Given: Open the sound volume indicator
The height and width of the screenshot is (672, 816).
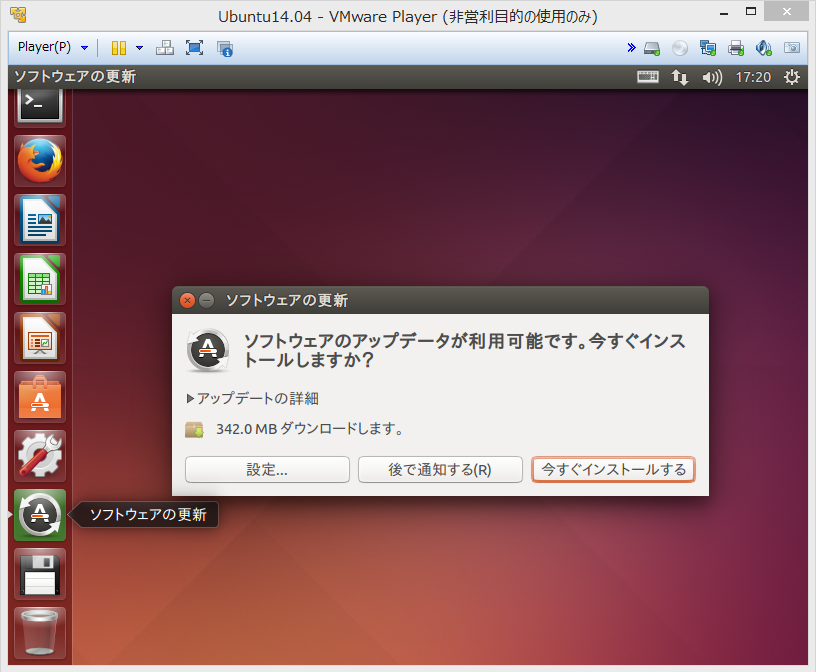Looking at the screenshot, I should 712,78.
